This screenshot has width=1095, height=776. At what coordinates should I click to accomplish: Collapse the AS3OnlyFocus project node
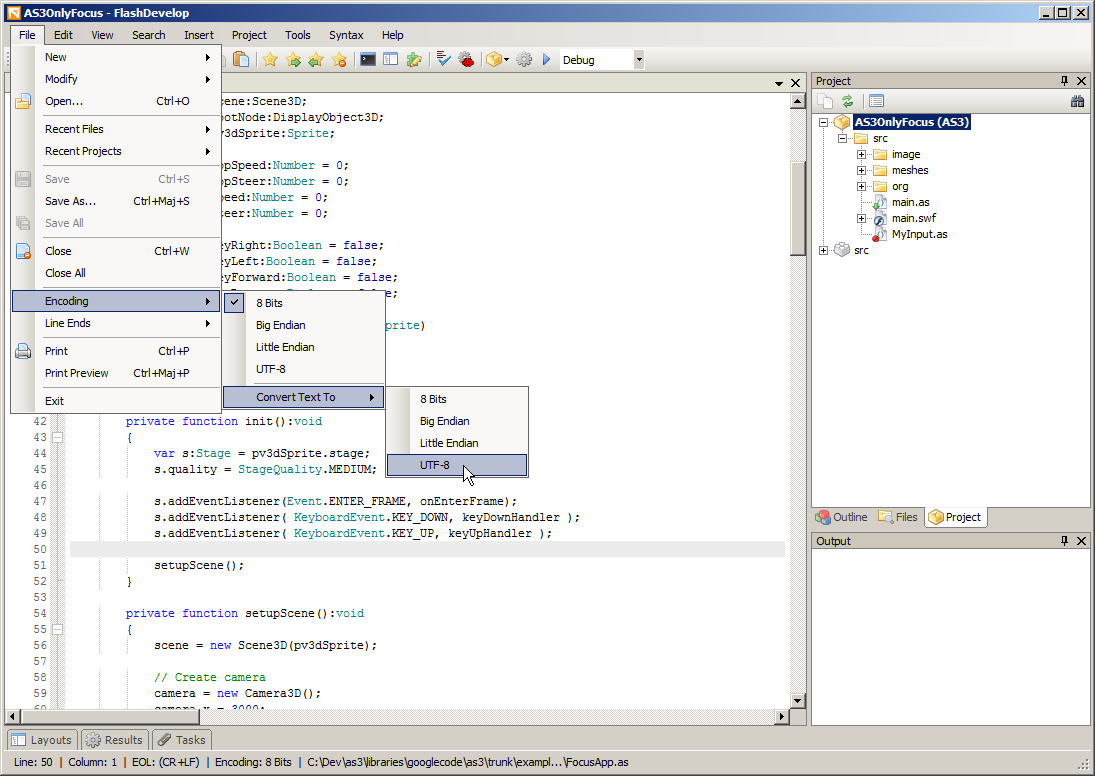[823, 122]
